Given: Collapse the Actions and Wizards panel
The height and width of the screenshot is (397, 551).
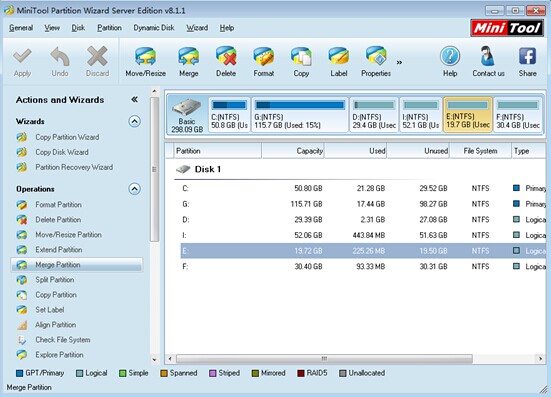Looking at the screenshot, I should [134, 100].
